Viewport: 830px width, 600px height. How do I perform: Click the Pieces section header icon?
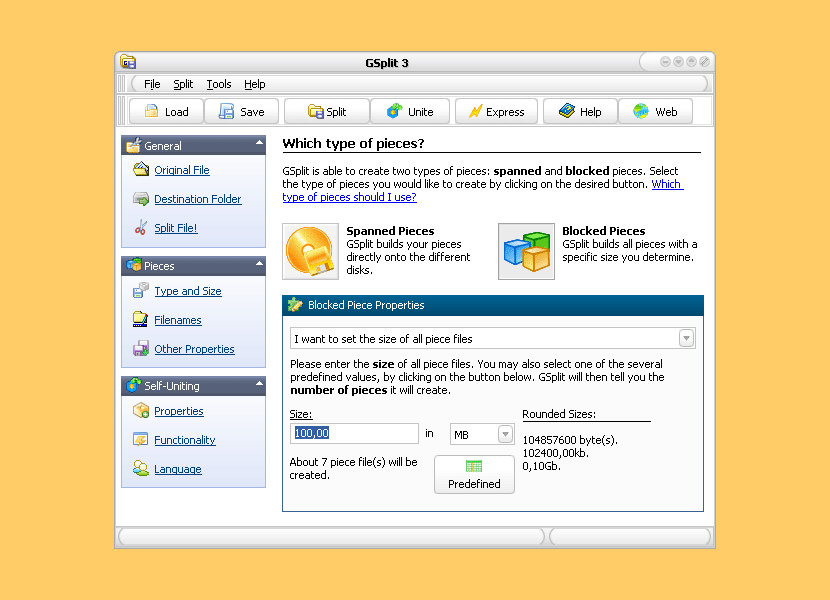coord(134,265)
